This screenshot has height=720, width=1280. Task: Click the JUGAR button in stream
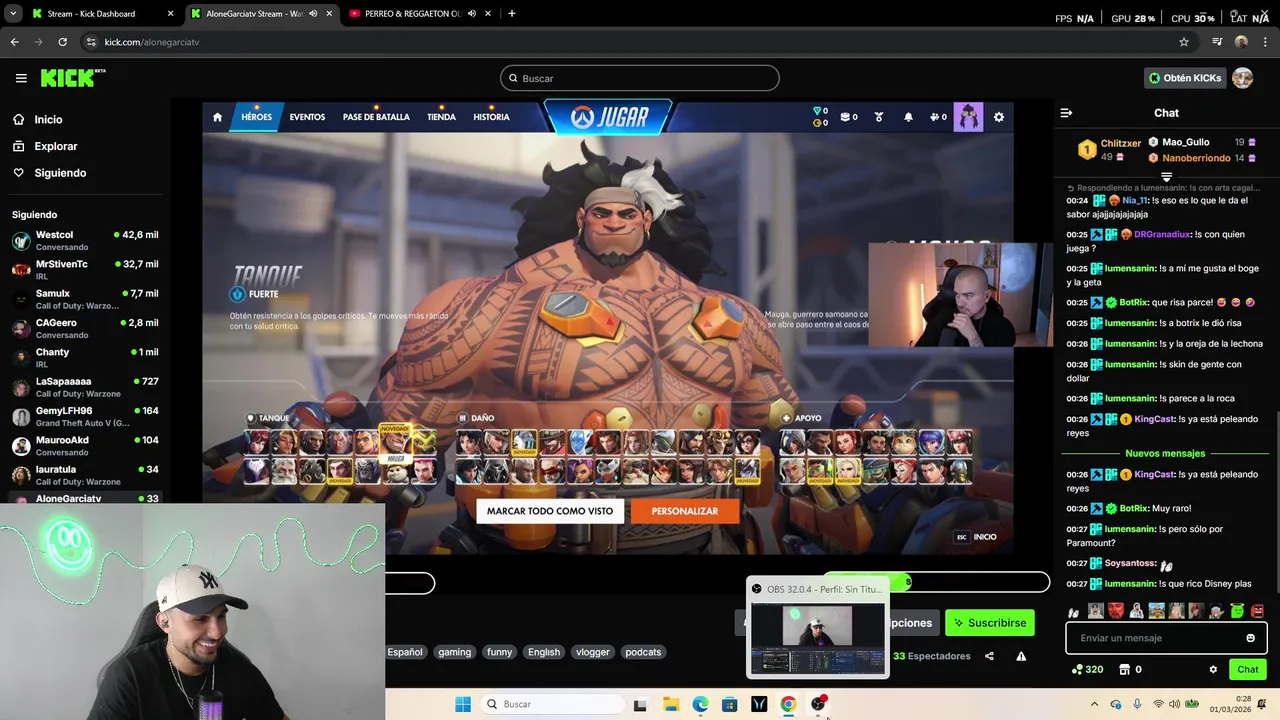608,117
